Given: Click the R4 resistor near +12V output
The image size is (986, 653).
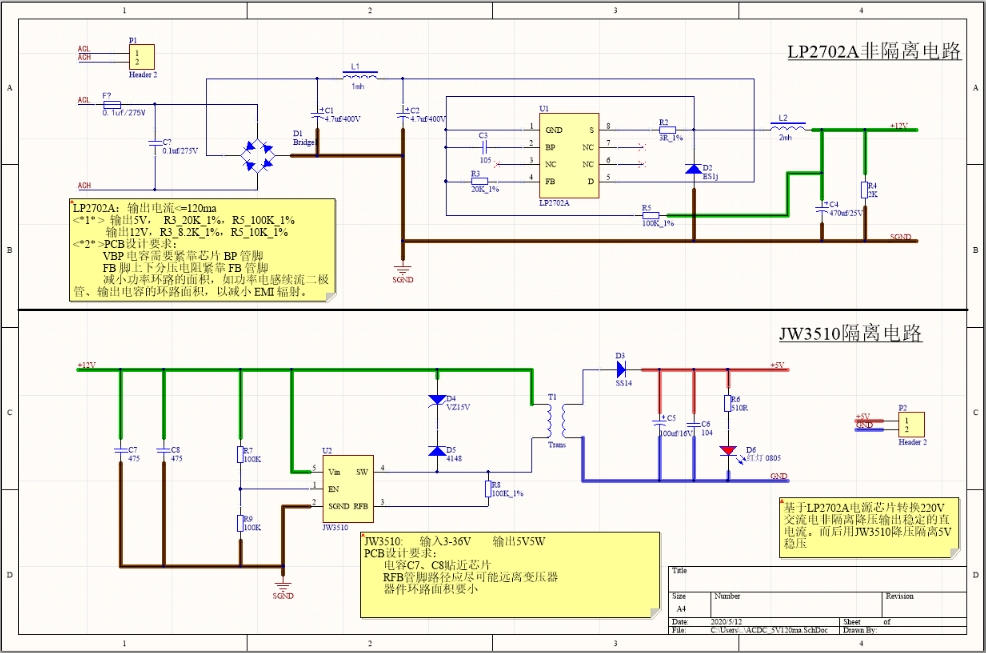Looking at the screenshot, I should point(863,189).
